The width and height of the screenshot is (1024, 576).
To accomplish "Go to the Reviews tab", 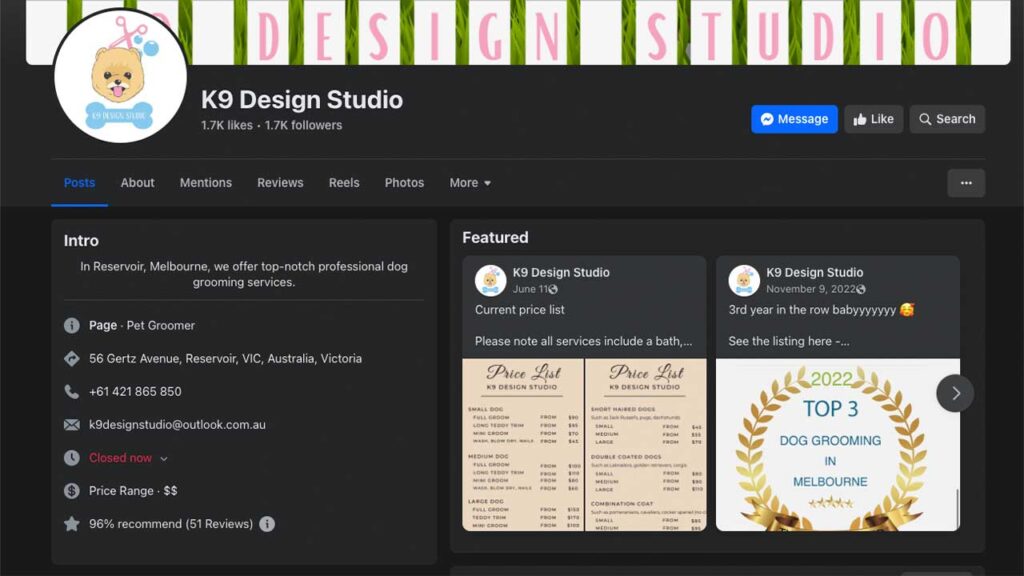I will click(280, 183).
